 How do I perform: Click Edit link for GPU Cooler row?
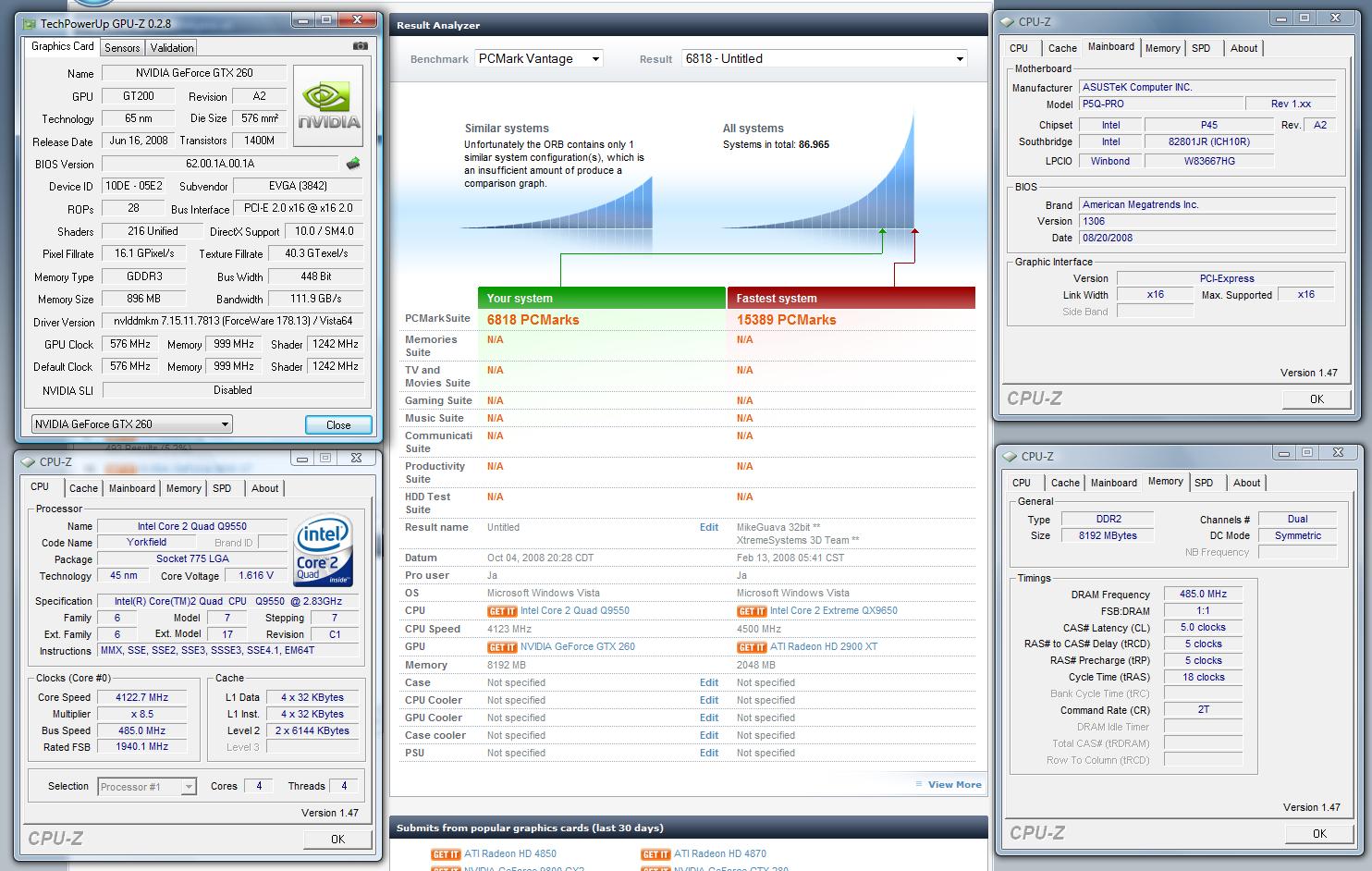click(709, 718)
